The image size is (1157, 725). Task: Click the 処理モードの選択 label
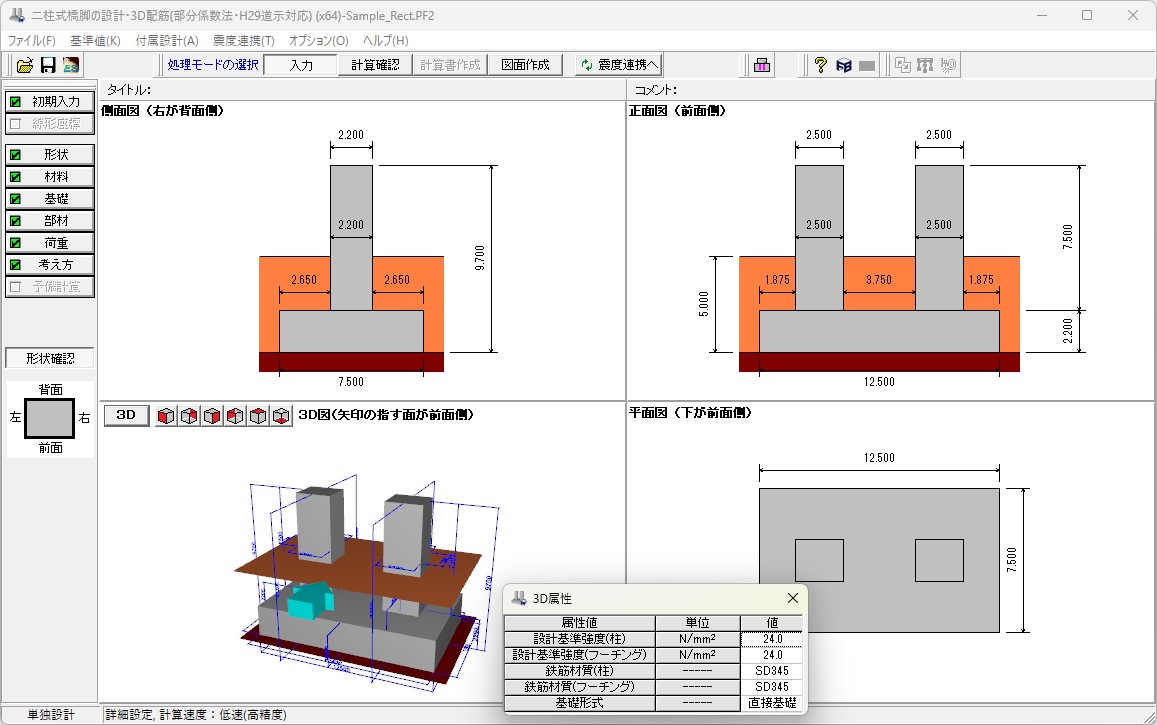(213, 65)
